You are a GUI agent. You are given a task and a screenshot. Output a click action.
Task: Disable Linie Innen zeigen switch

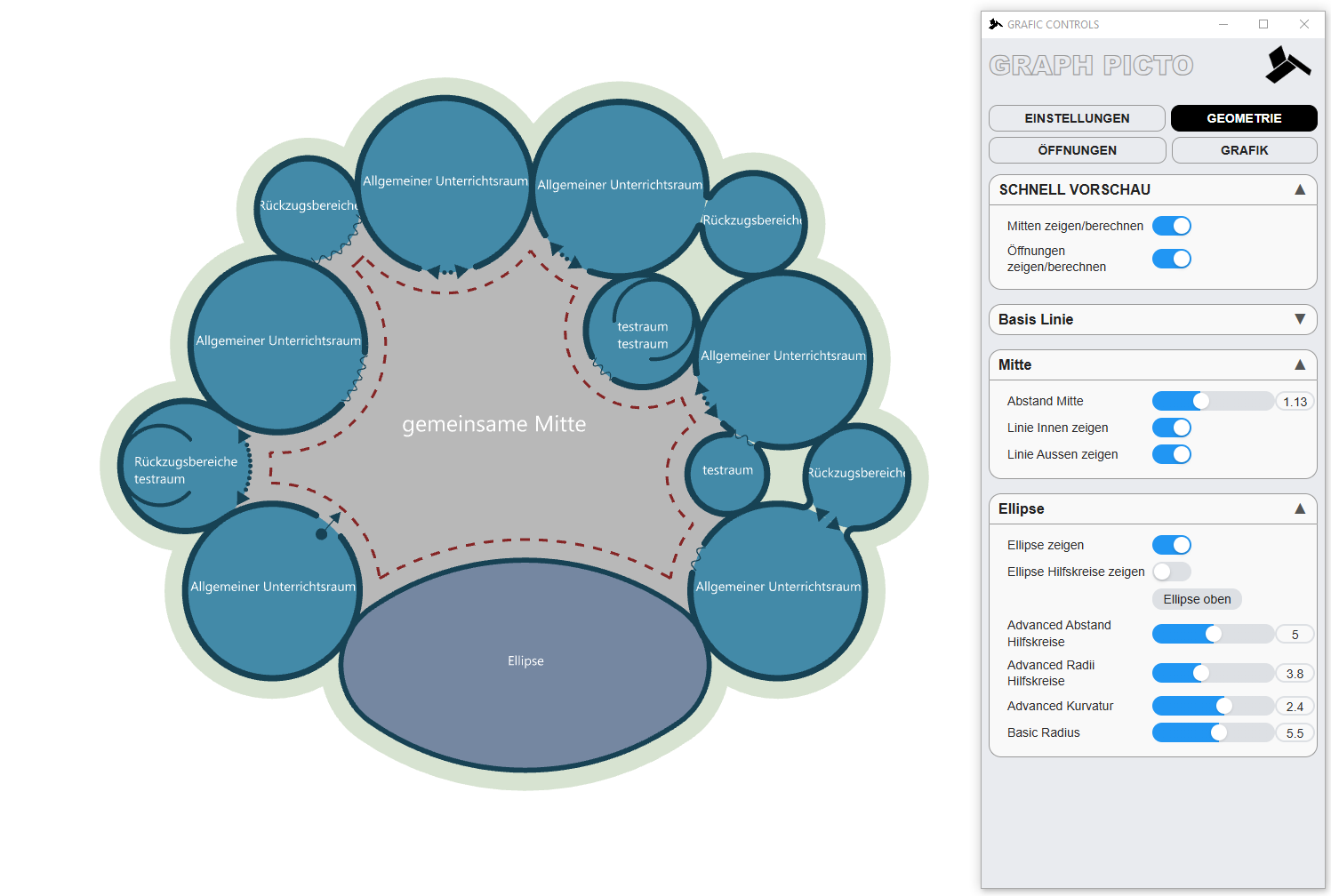click(x=1171, y=428)
